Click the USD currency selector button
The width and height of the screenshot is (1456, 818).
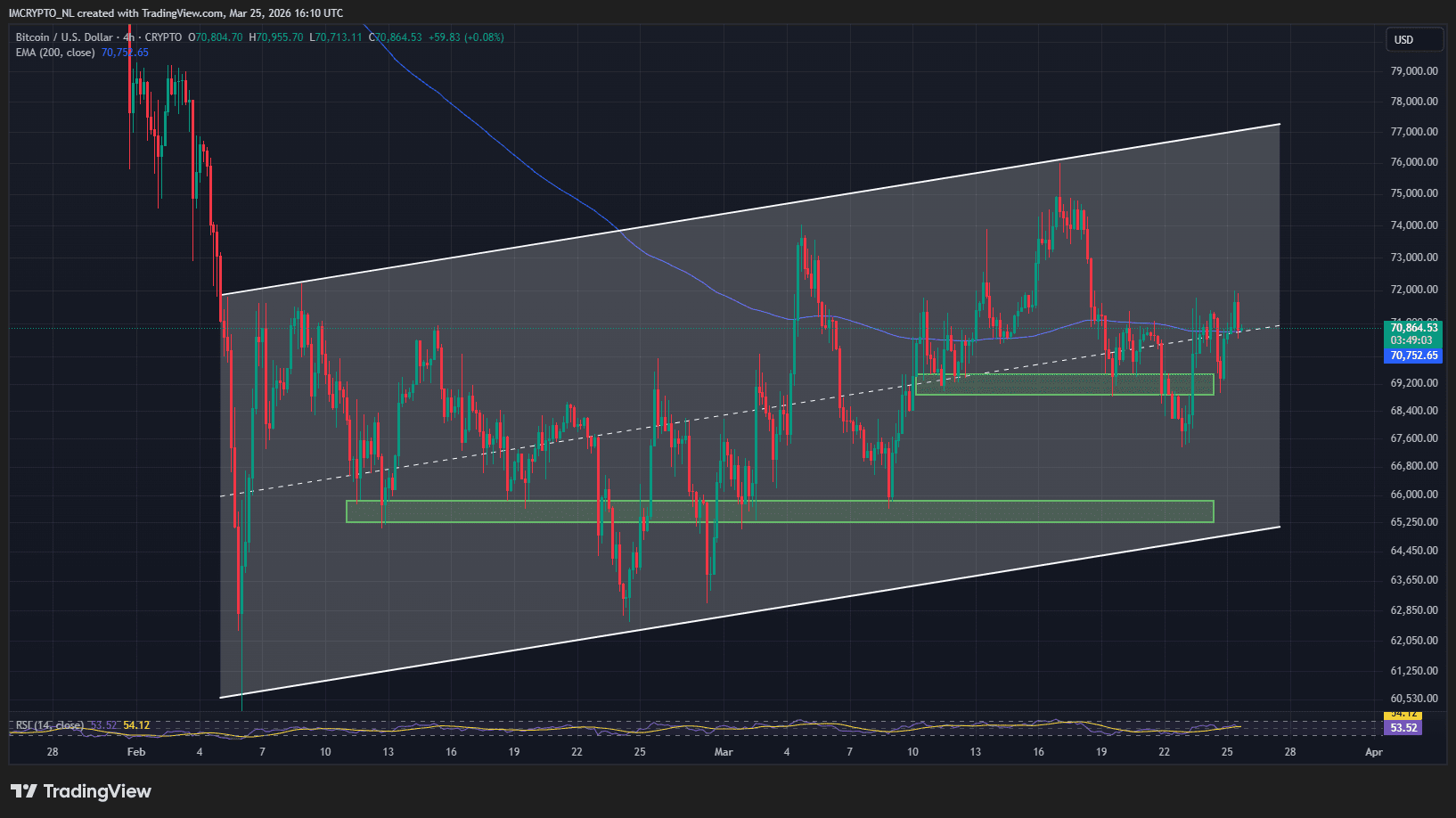tap(1414, 40)
